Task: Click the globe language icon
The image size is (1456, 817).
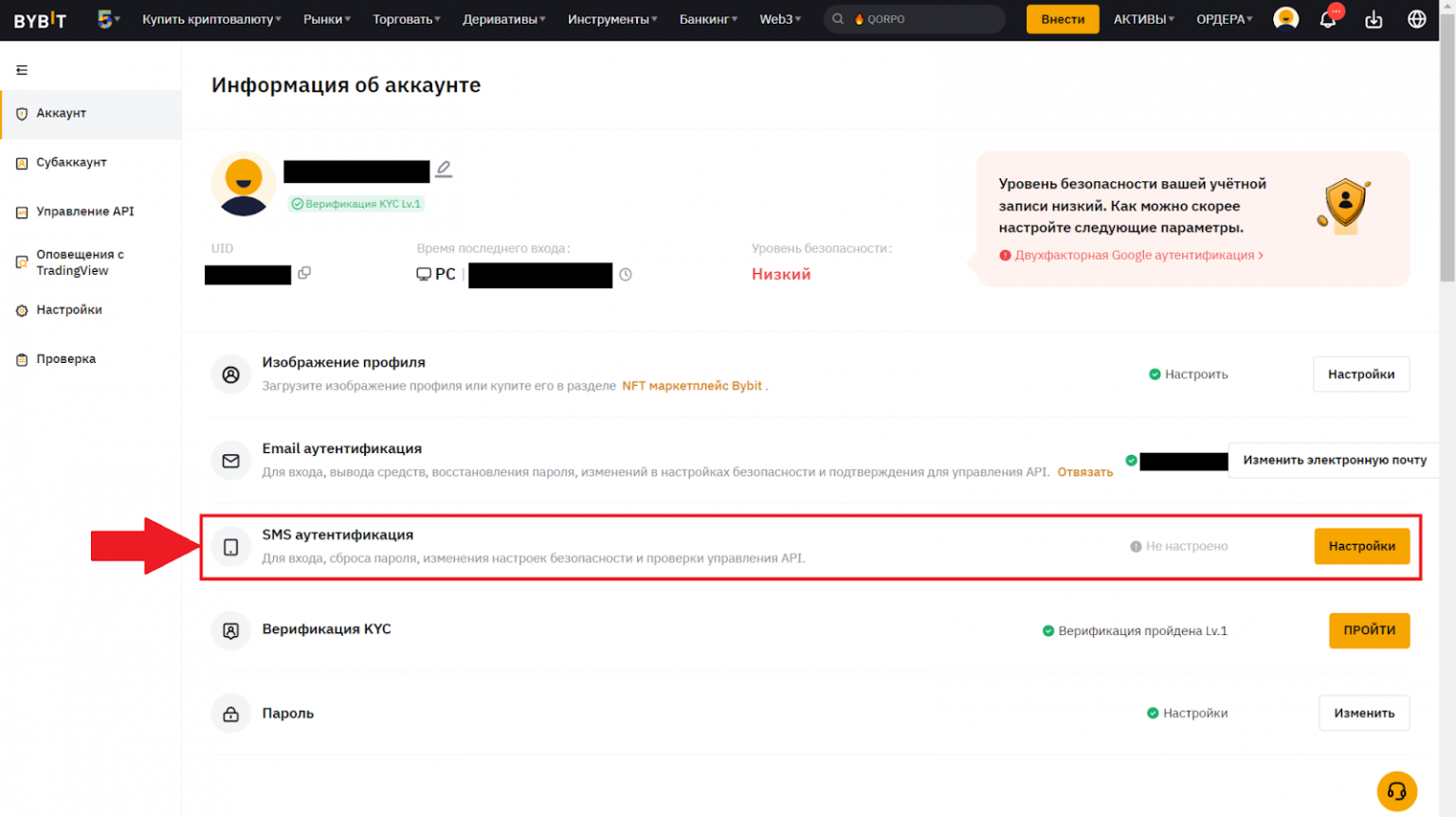Action: pos(1416,19)
